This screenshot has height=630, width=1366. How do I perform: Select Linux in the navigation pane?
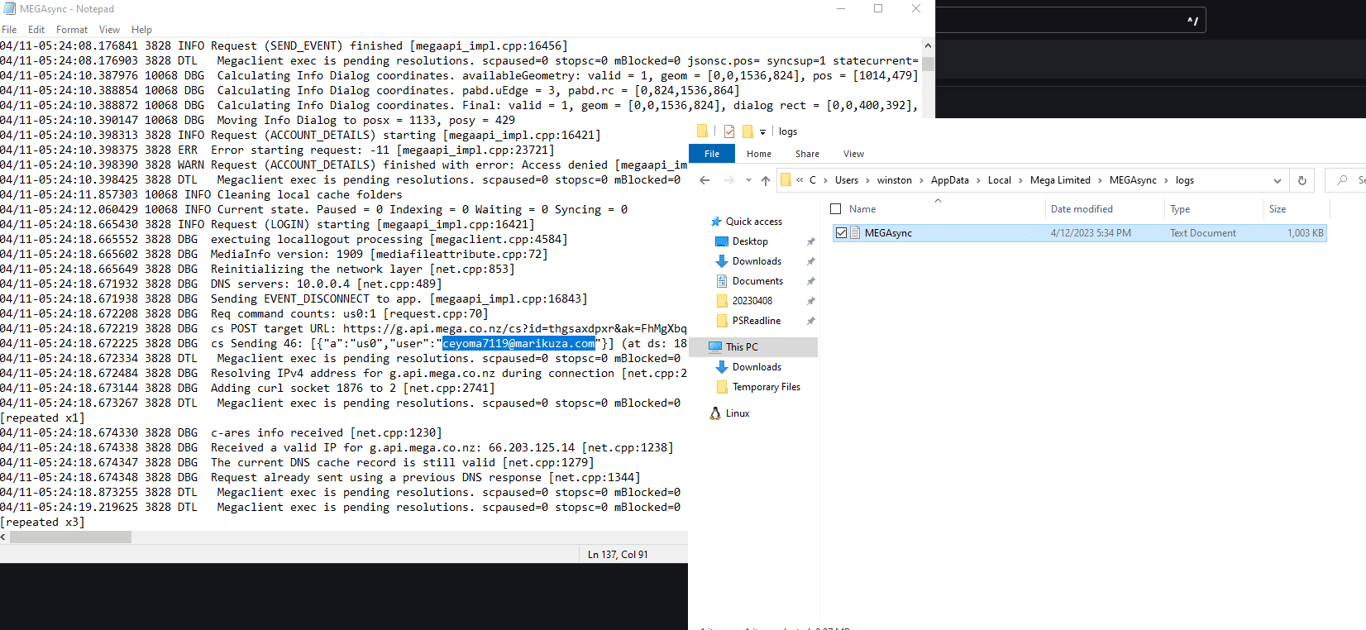(737, 413)
